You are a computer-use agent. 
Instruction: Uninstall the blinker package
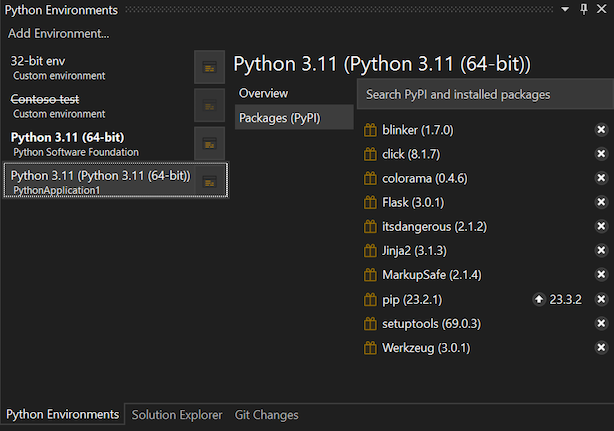click(601, 130)
